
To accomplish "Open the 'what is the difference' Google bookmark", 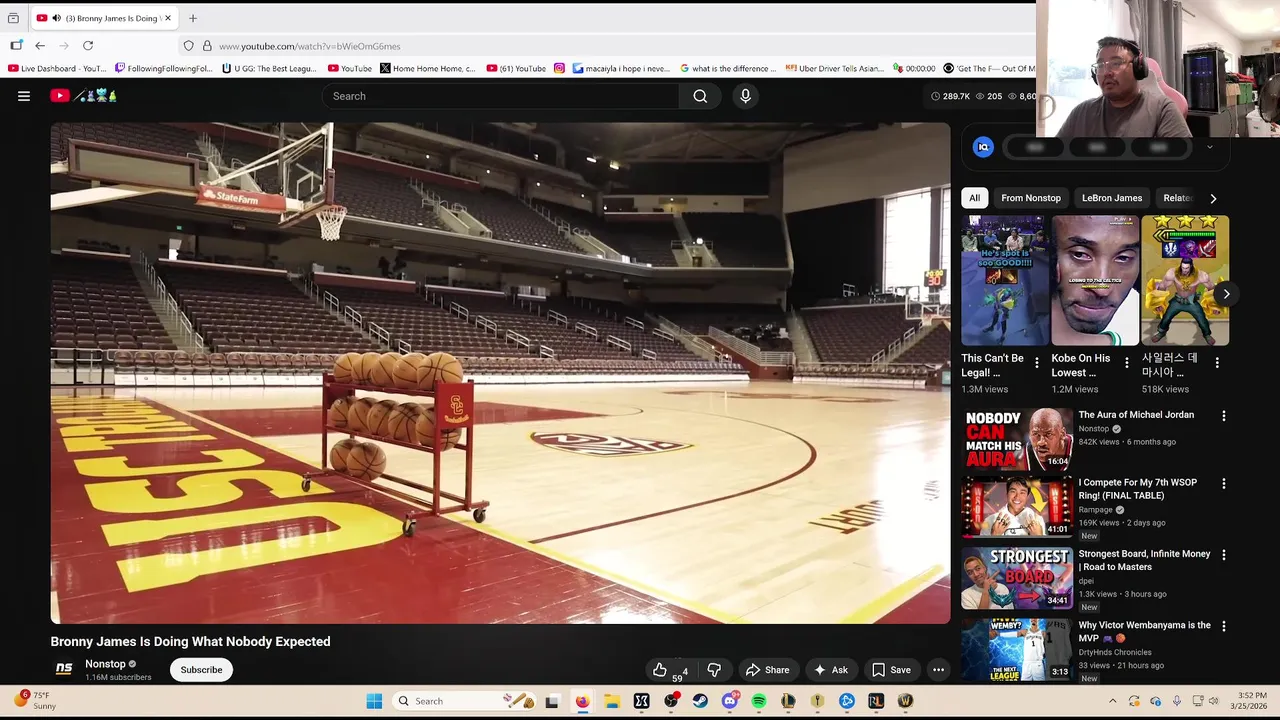I will point(728,69).
